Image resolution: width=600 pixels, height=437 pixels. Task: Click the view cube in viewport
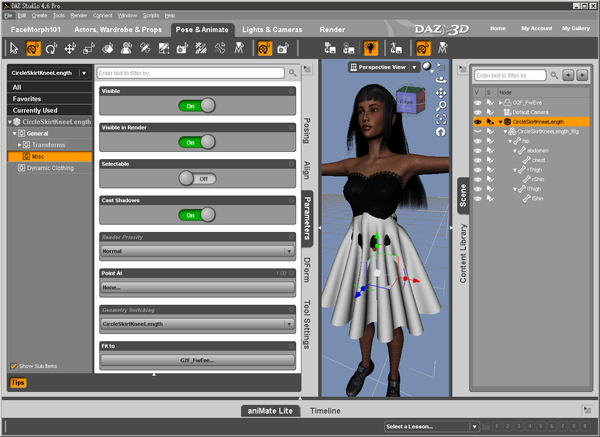(x=411, y=100)
